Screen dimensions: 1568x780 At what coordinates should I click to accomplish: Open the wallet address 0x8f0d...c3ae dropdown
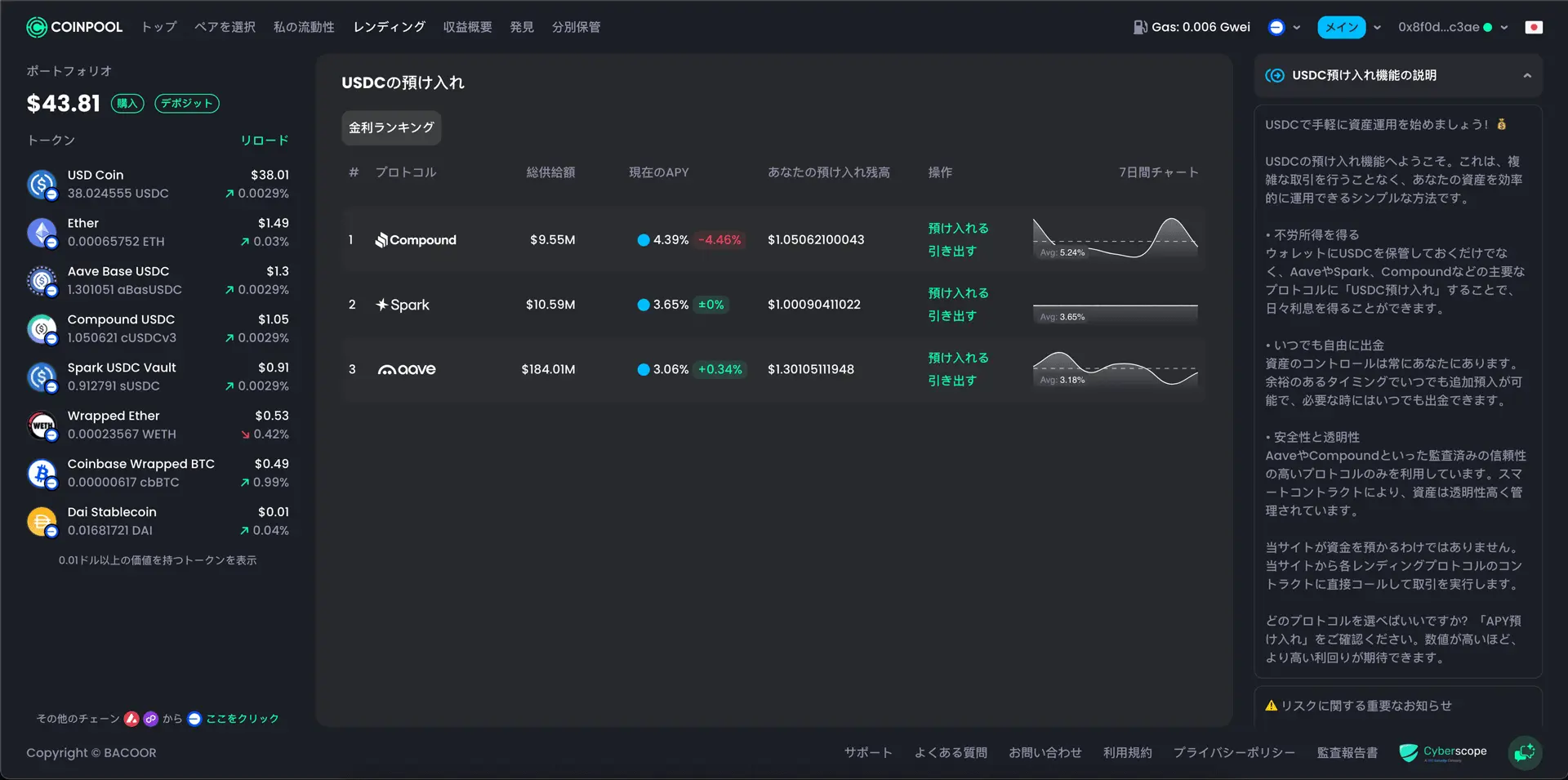point(1453,27)
